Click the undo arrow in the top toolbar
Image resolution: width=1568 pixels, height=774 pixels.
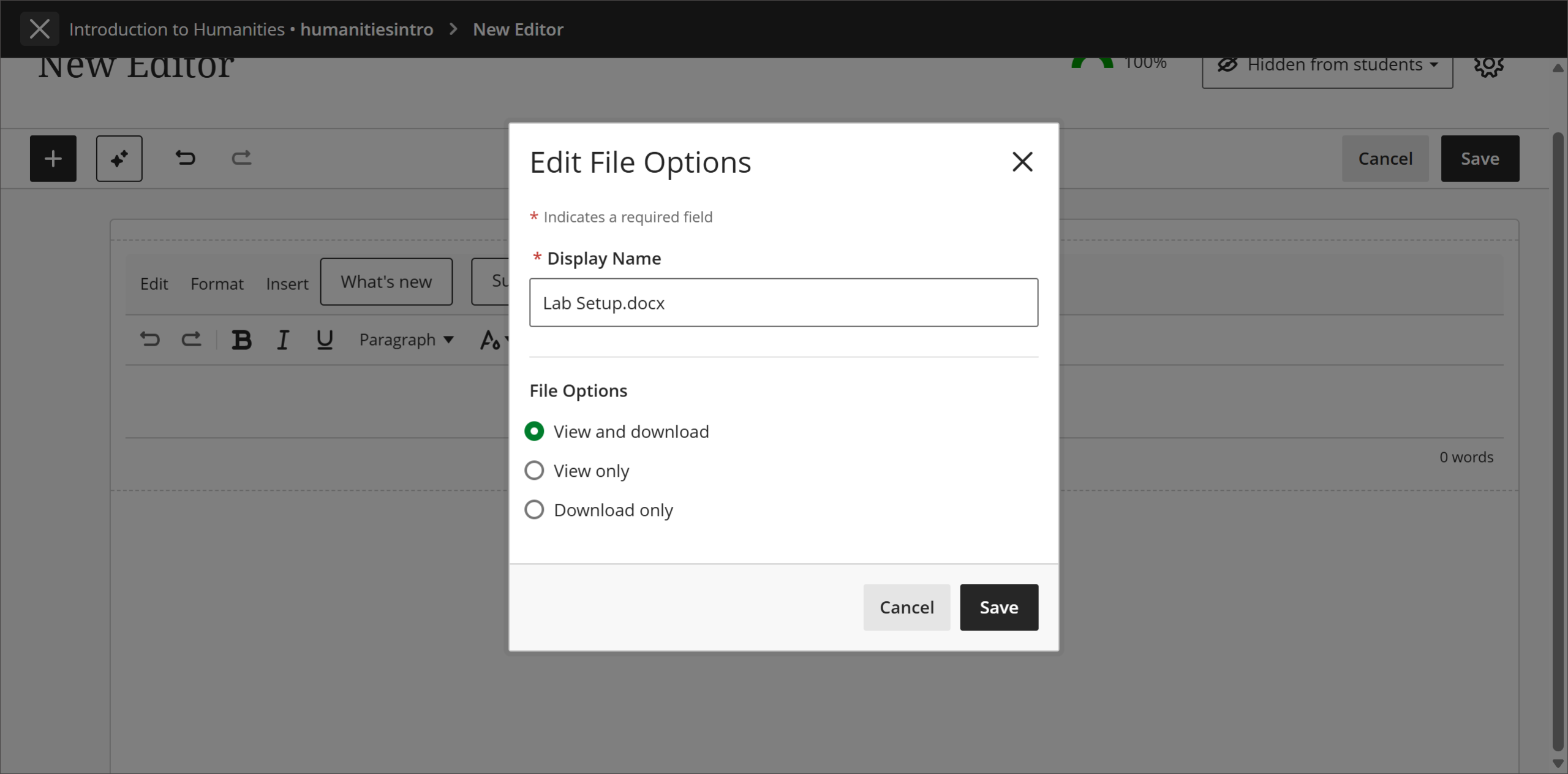tap(185, 158)
